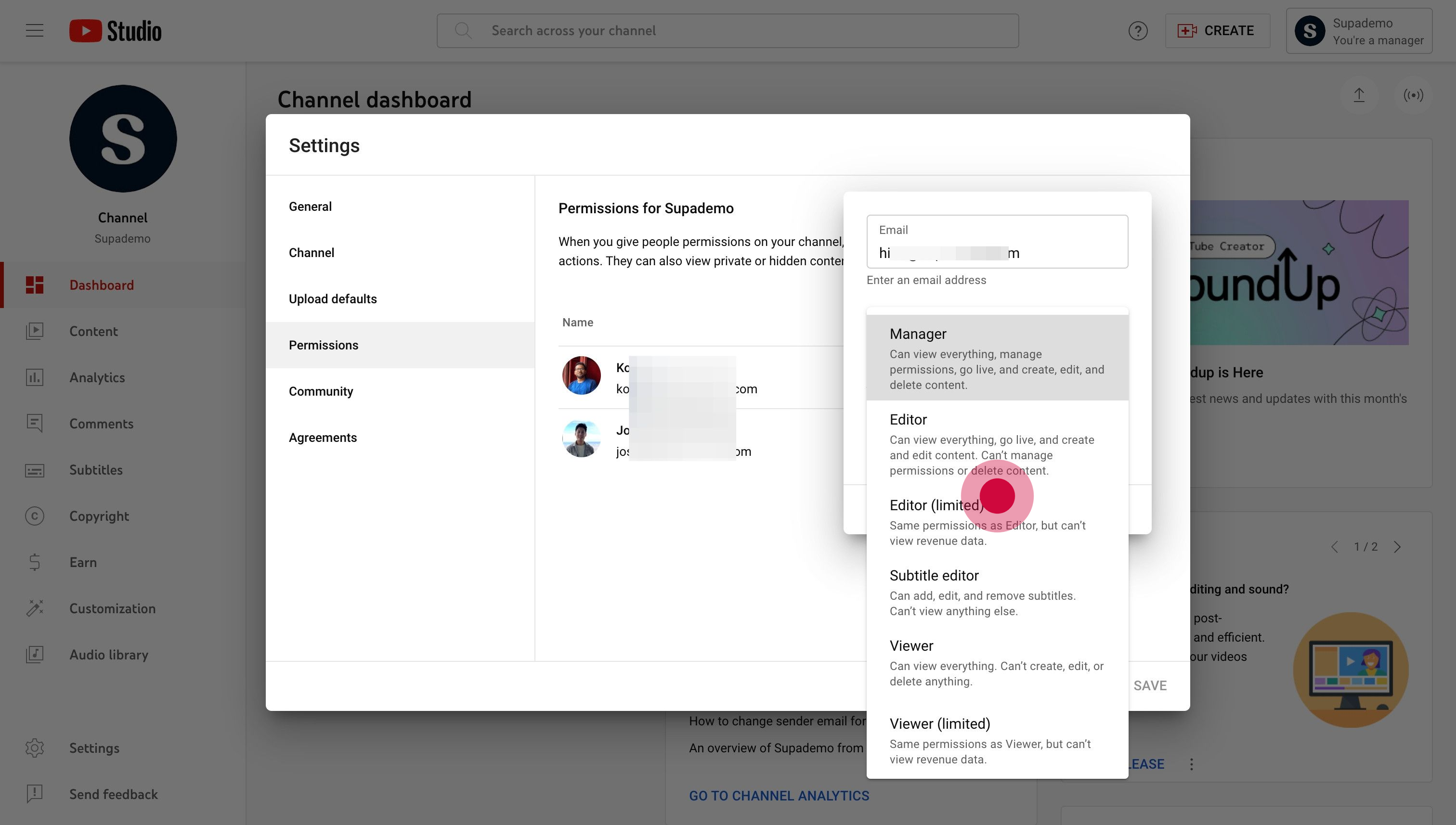The image size is (1456, 825).
Task: Click the Settings gear icon in sidebar
Action: click(35, 748)
